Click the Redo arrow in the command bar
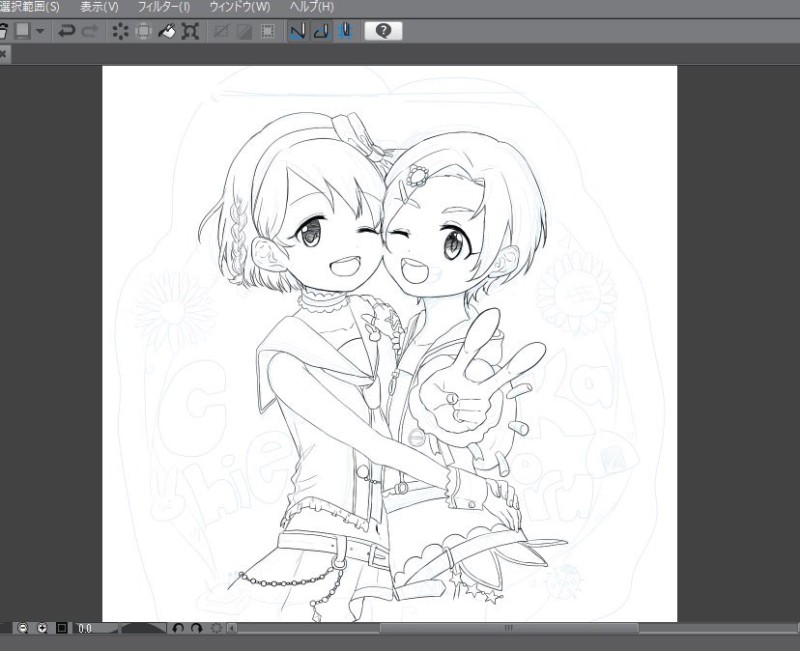Screen dimensions: 800x651 (x=90, y=31)
